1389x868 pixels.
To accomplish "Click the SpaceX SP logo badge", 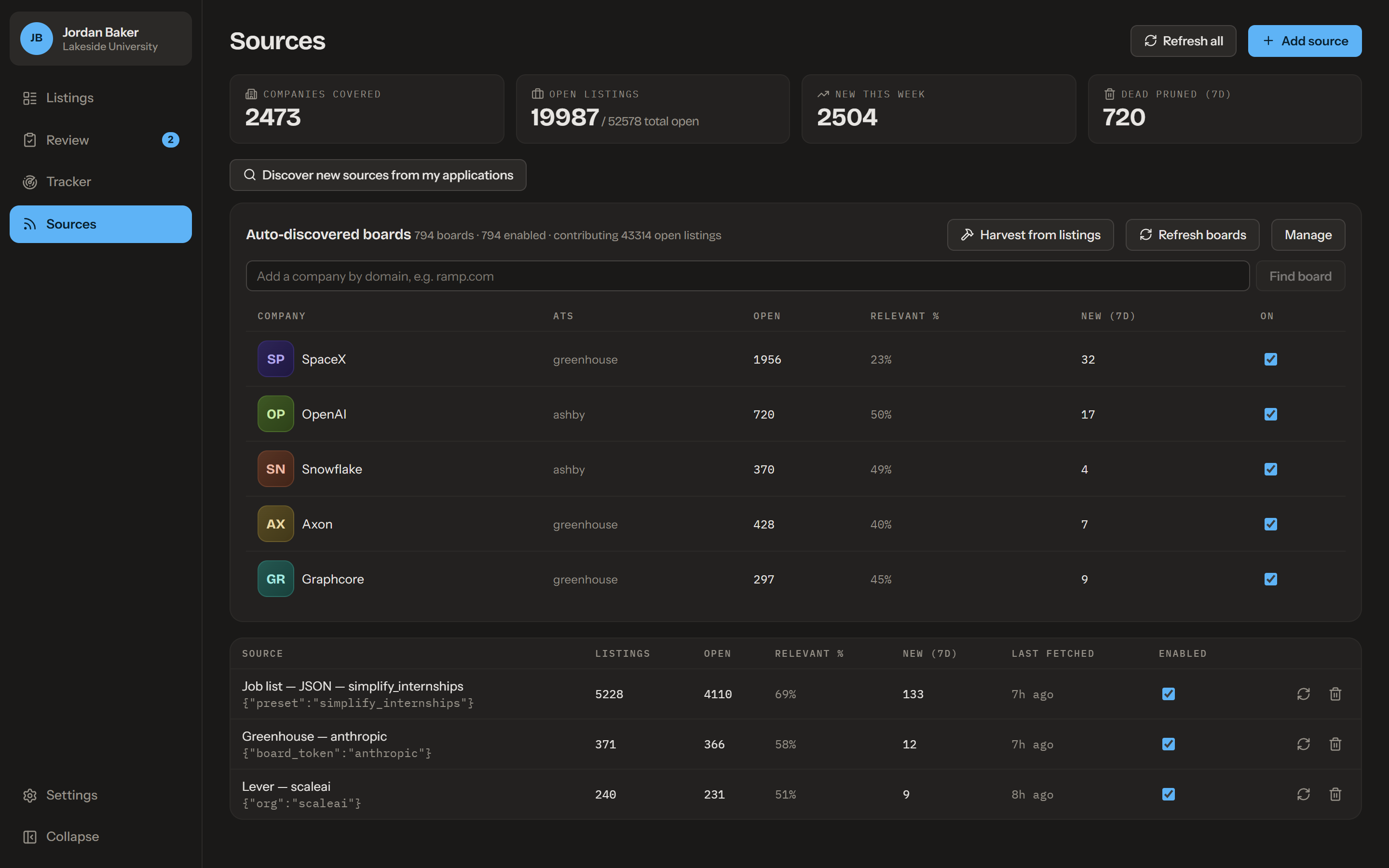I will click(275, 359).
